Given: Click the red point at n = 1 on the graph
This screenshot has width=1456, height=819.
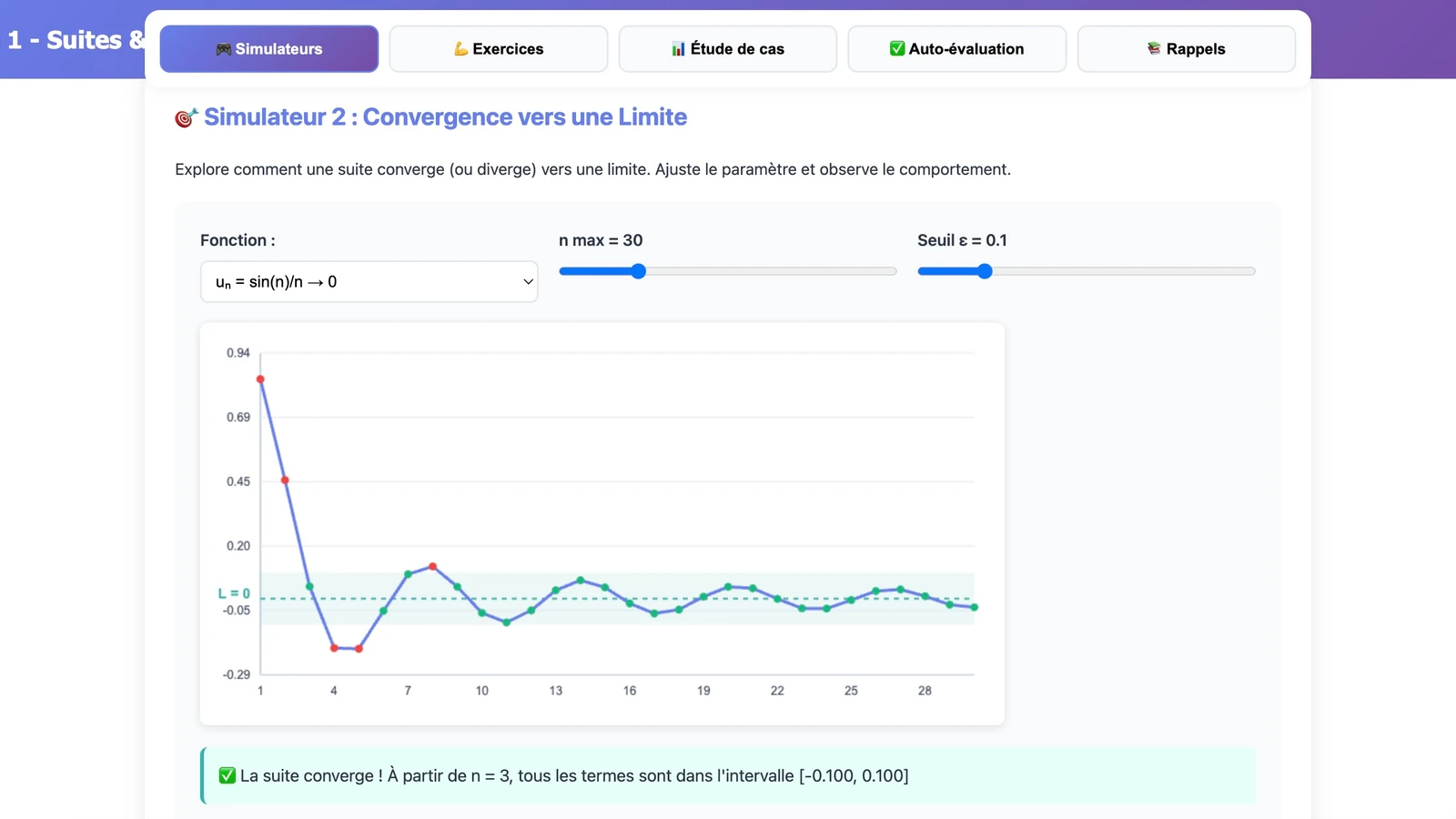Looking at the screenshot, I should 260,379.
